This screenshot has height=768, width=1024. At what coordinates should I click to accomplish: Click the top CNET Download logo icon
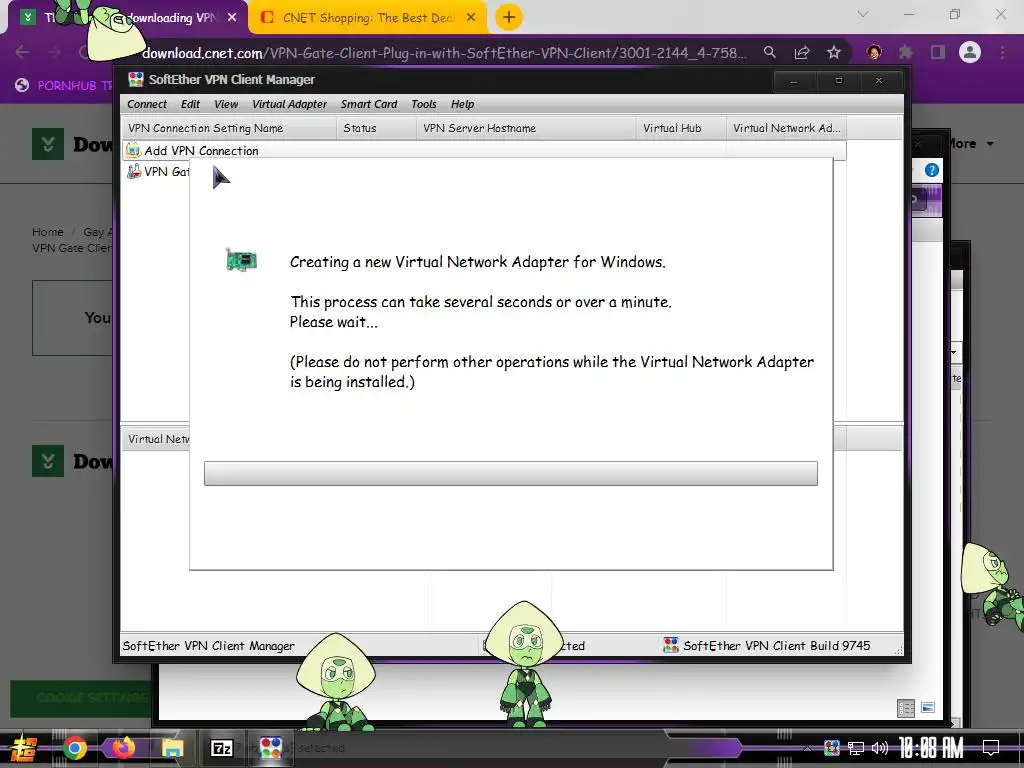tap(48, 144)
